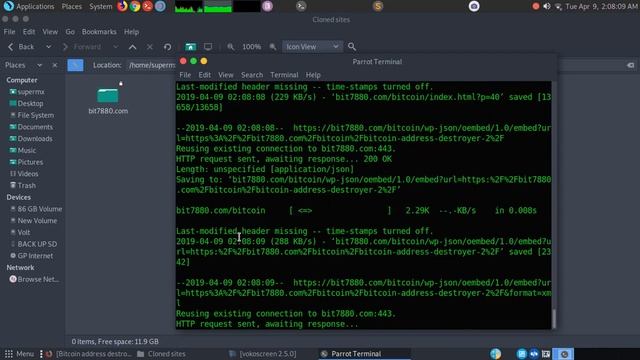Viewport: 640px width, 360px height.
Task: Open the File menu in file manager
Action: coord(9,32)
